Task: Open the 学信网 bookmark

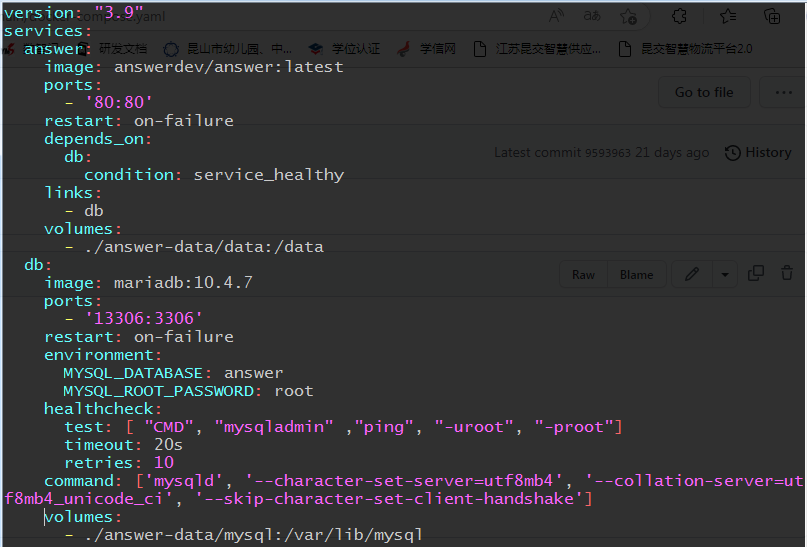Action: [427, 49]
